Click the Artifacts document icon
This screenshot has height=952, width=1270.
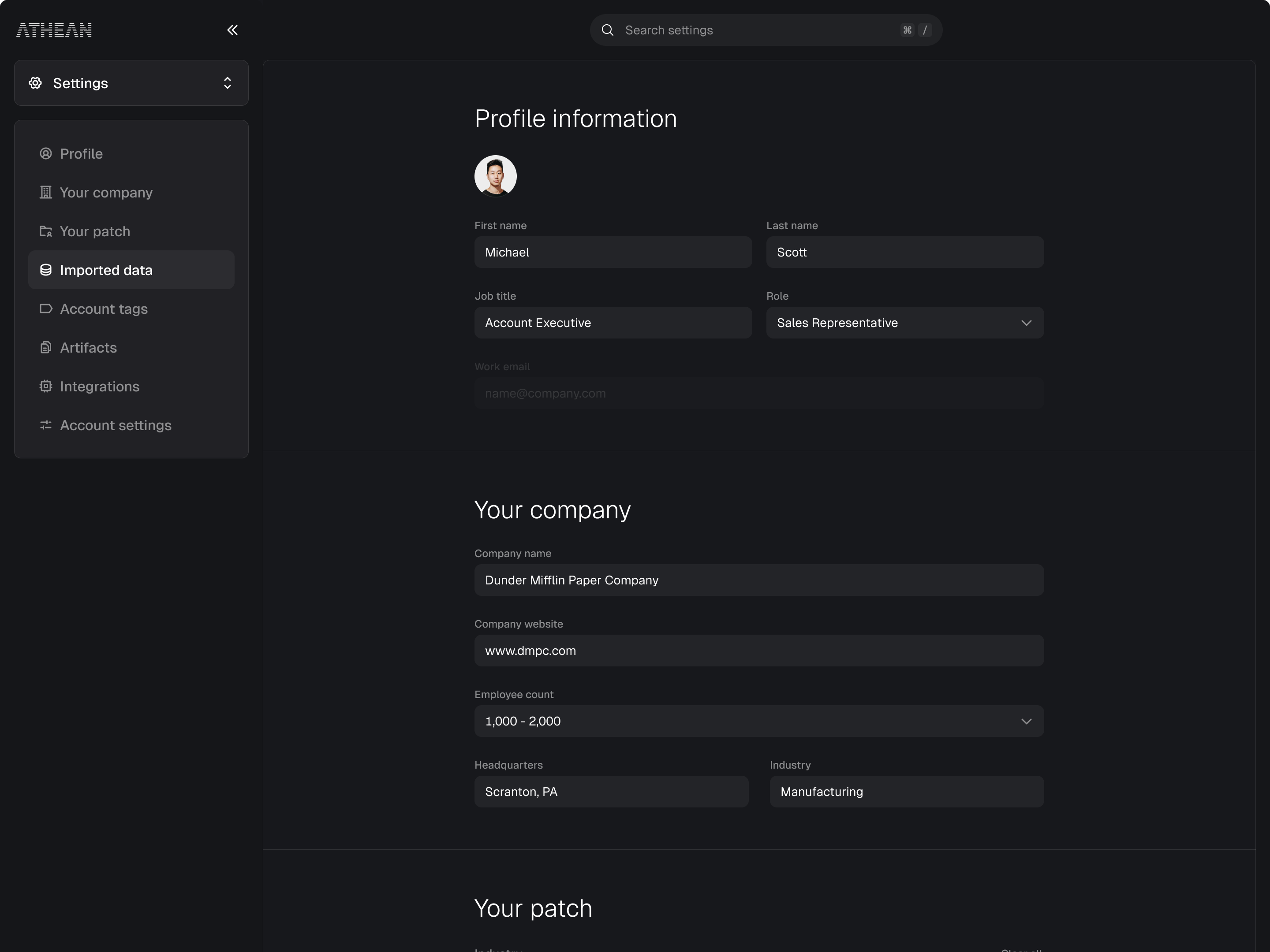[46, 348]
